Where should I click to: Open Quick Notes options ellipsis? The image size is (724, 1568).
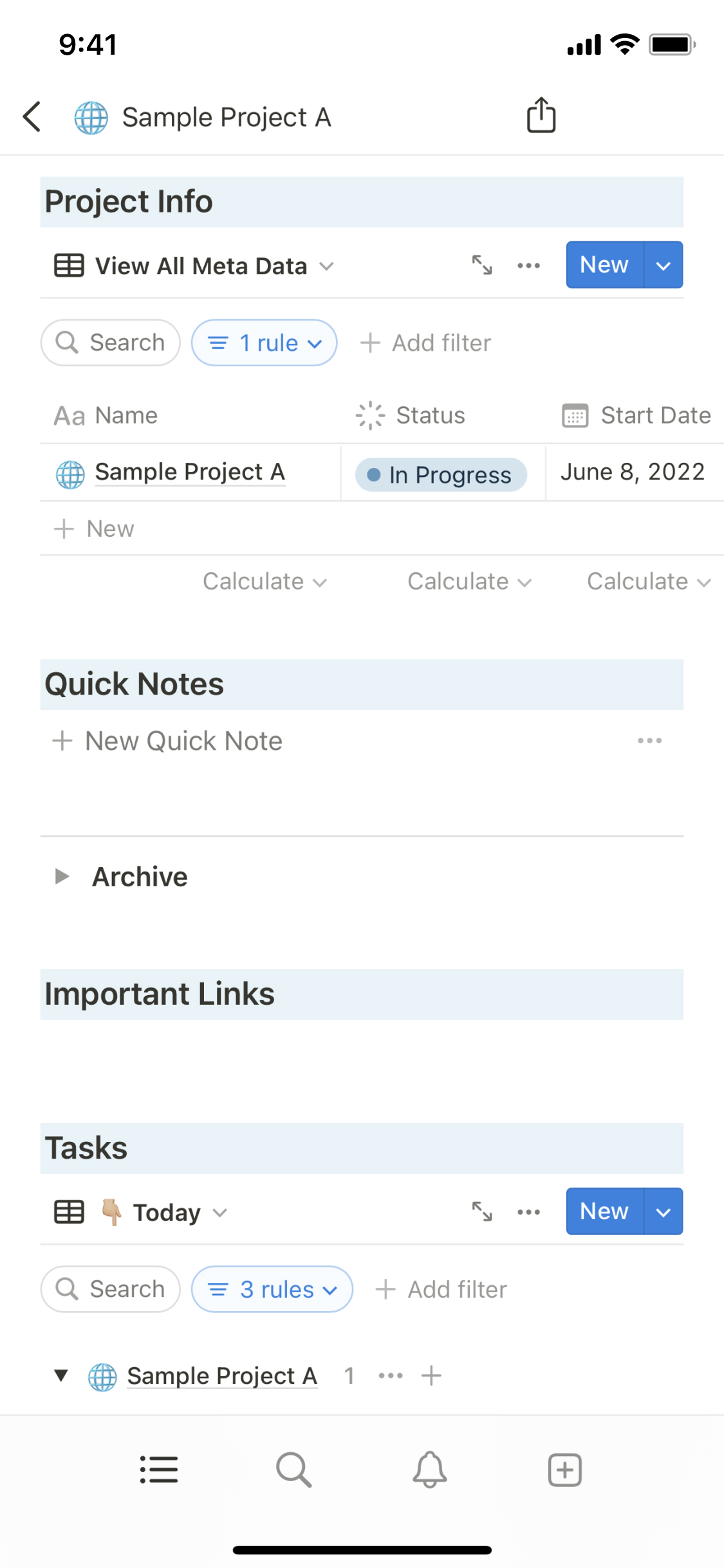click(x=649, y=741)
